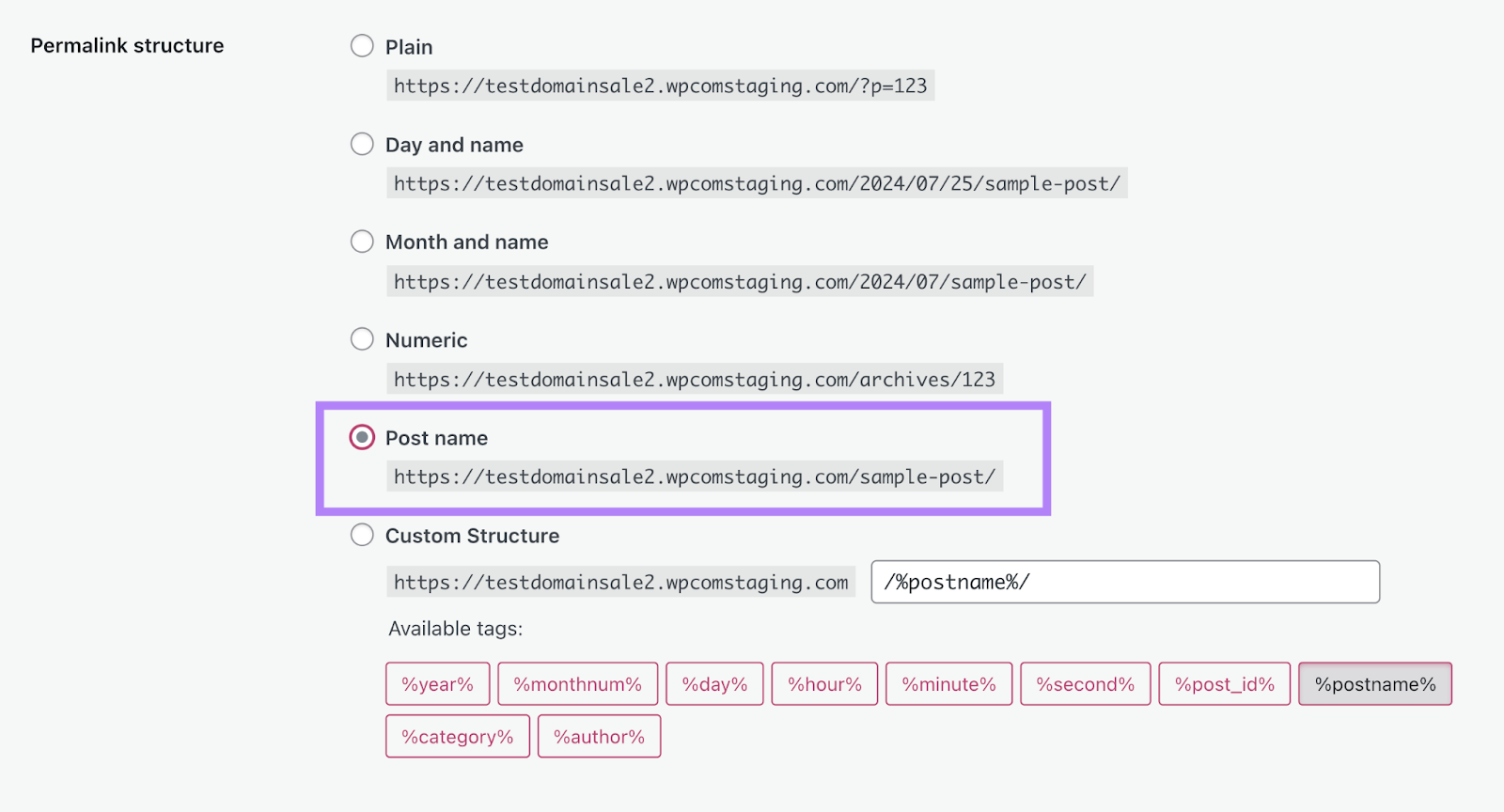Click the %hour% tag button
1504x812 pixels.
[824, 683]
